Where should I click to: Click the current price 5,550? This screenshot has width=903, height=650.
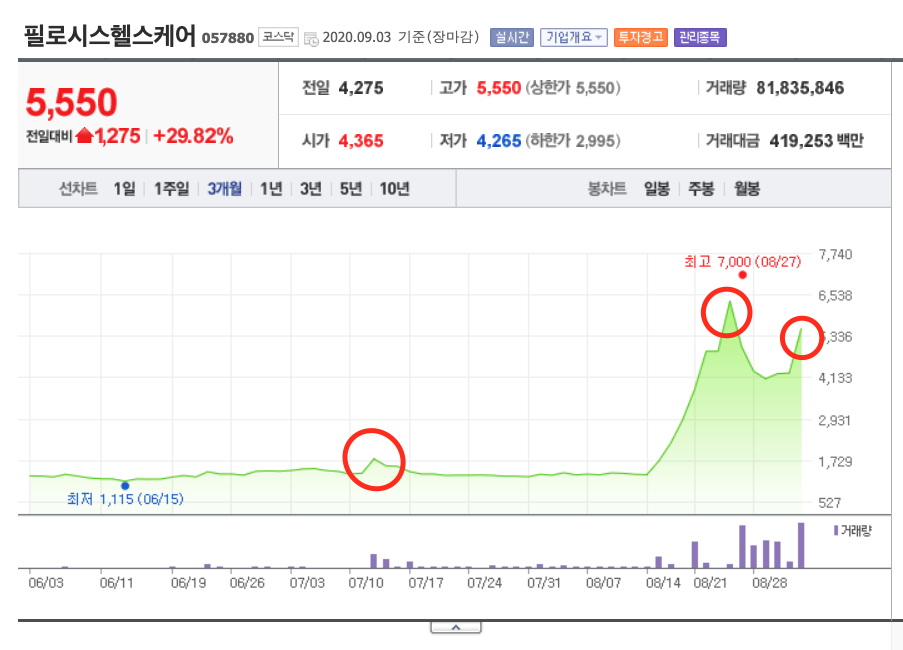coord(71,102)
